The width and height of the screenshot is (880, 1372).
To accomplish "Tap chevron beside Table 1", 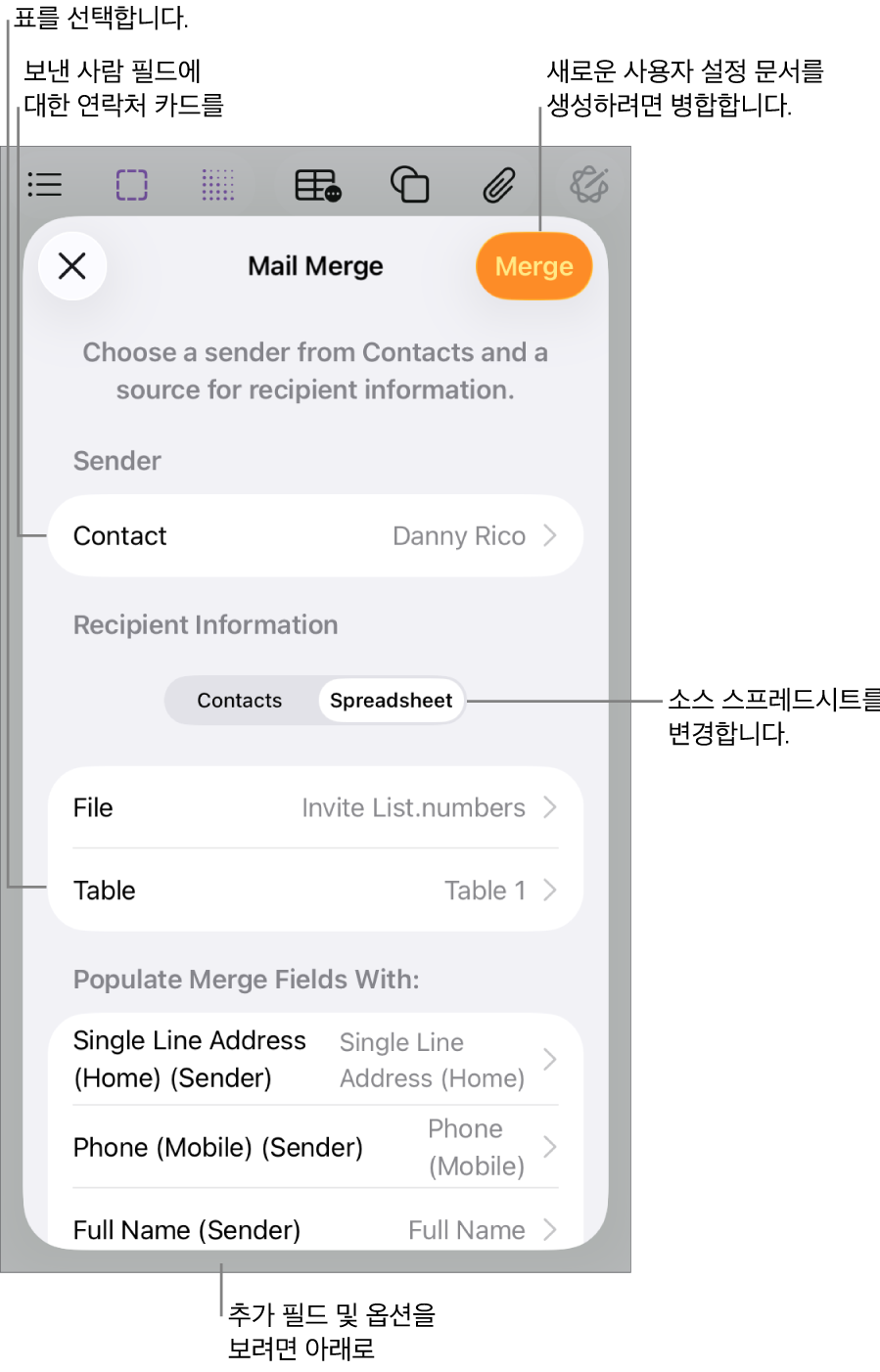I will [x=550, y=890].
